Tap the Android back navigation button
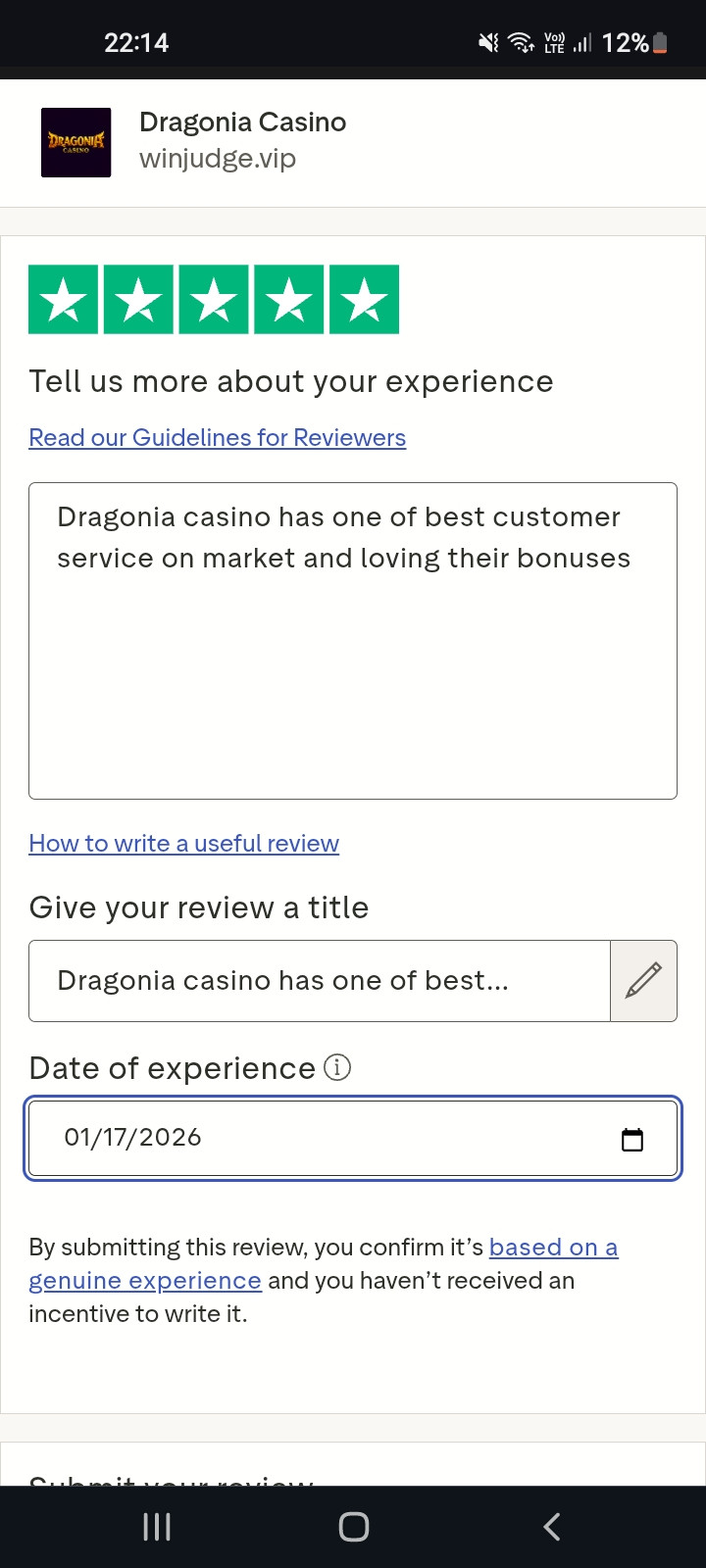This screenshot has width=706, height=1568. pyautogui.click(x=552, y=1526)
